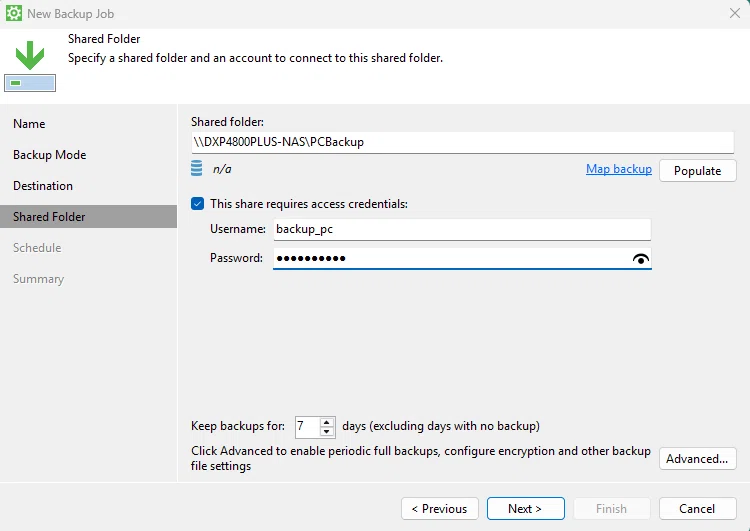Click the 'Password:' label
750x531 pixels.
[236, 258]
